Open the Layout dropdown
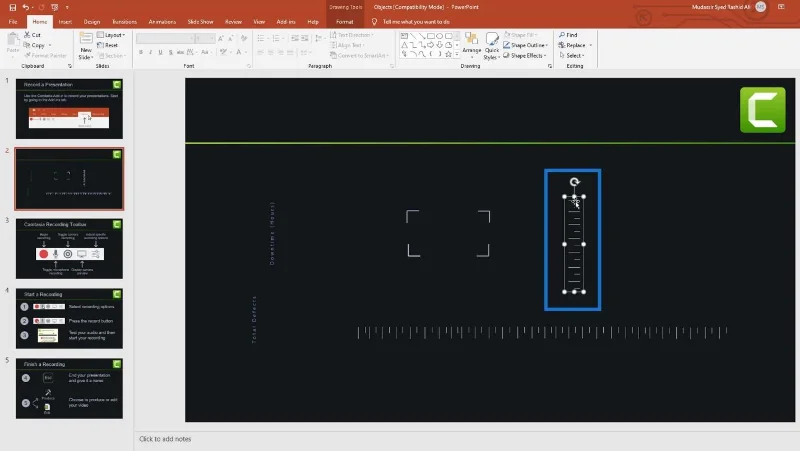 coord(111,35)
